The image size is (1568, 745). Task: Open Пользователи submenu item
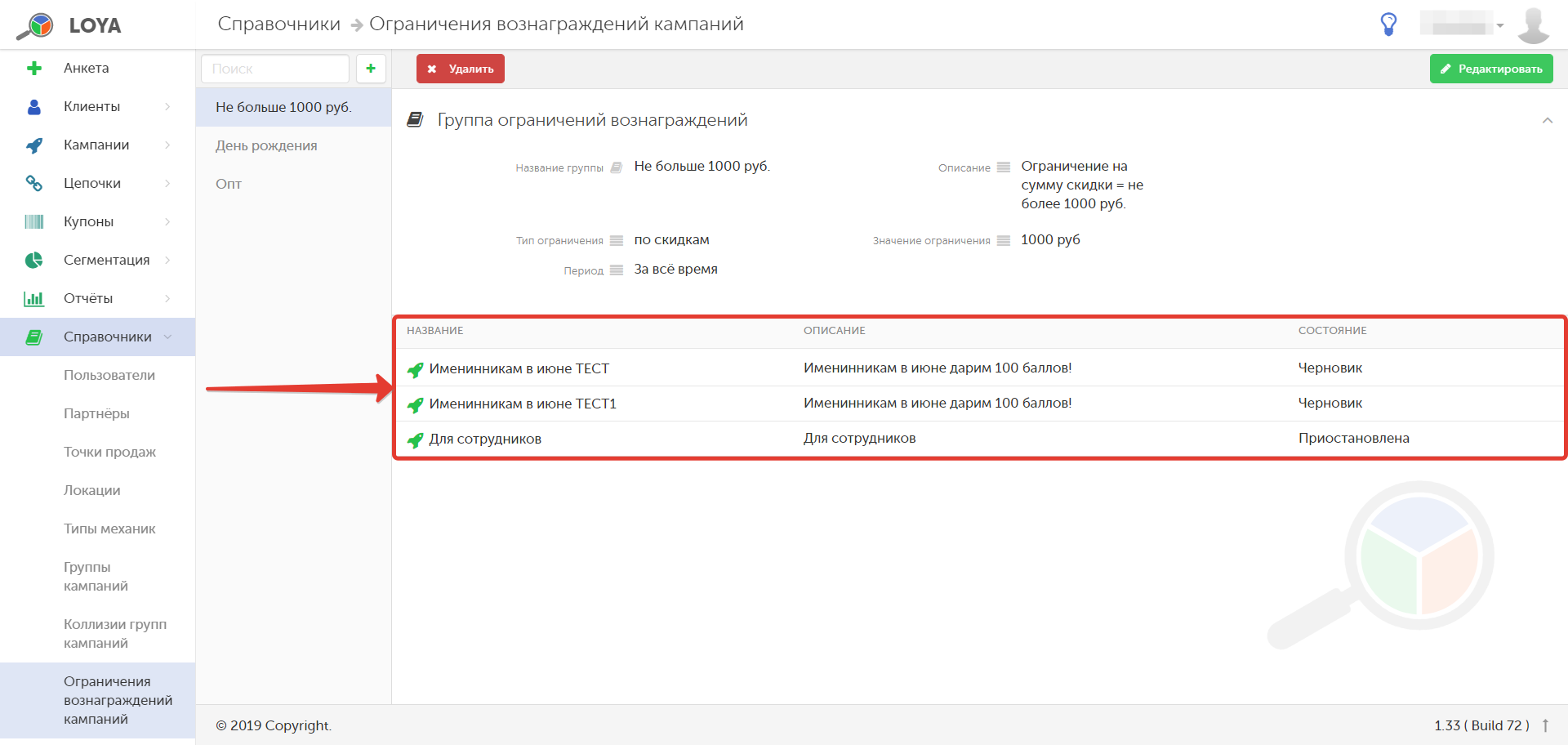point(109,375)
